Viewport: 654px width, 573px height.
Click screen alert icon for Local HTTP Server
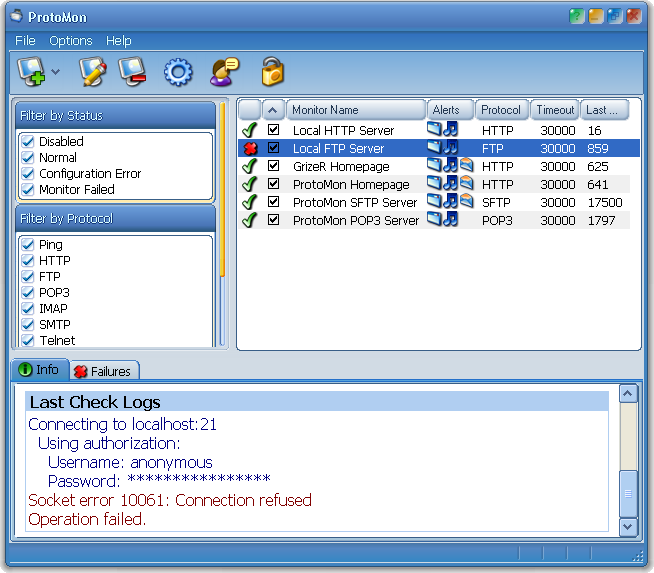434,129
